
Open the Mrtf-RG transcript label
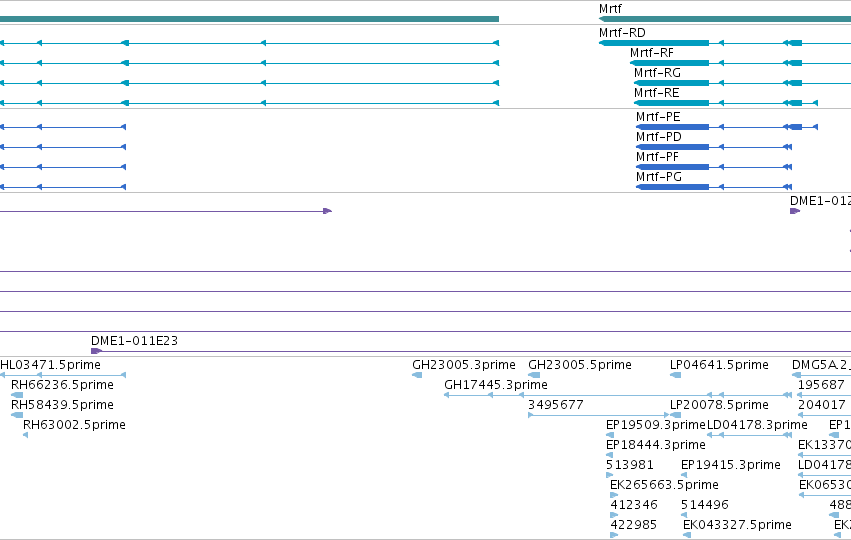click(x=657, y=73)
